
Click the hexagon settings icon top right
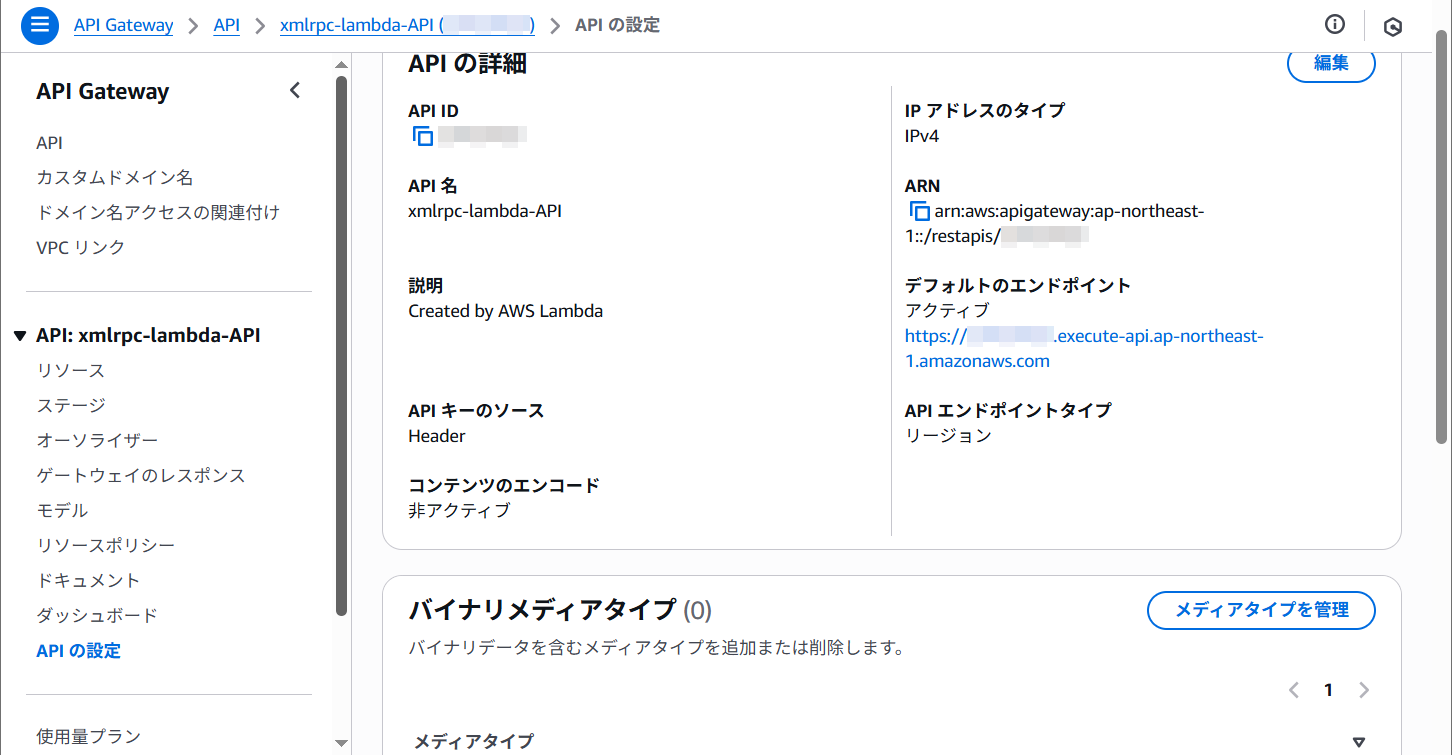[x=1392, y=27]
